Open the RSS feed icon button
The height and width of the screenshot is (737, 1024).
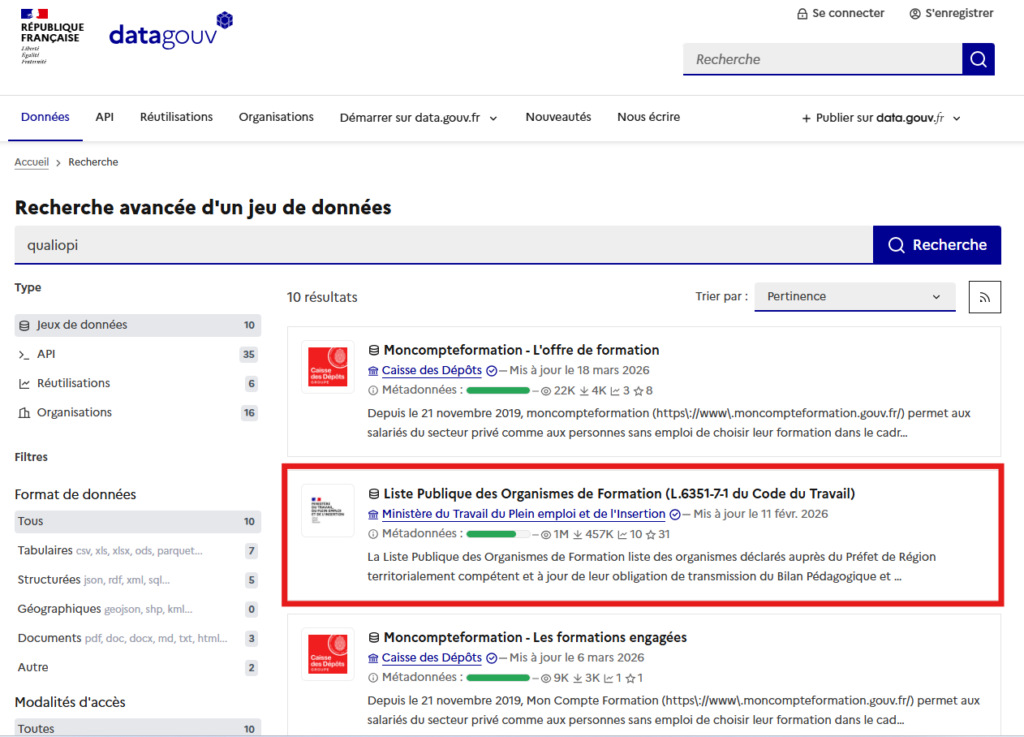985,297
